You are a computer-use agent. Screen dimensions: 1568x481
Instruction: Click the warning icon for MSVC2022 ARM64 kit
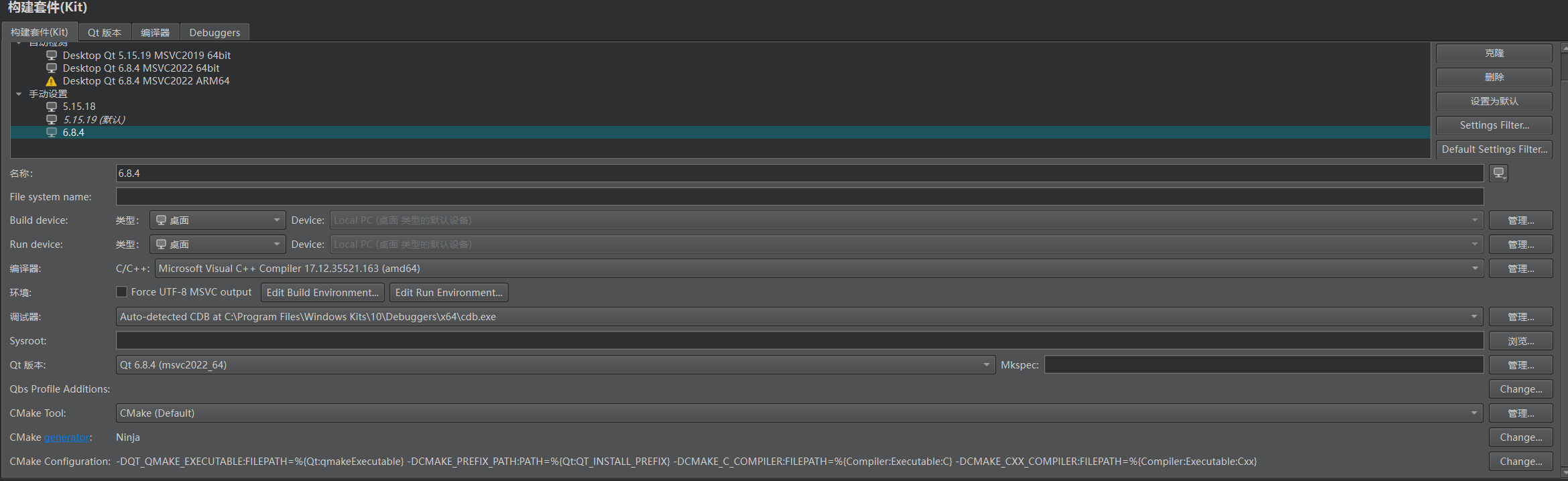tap(51, 81)
